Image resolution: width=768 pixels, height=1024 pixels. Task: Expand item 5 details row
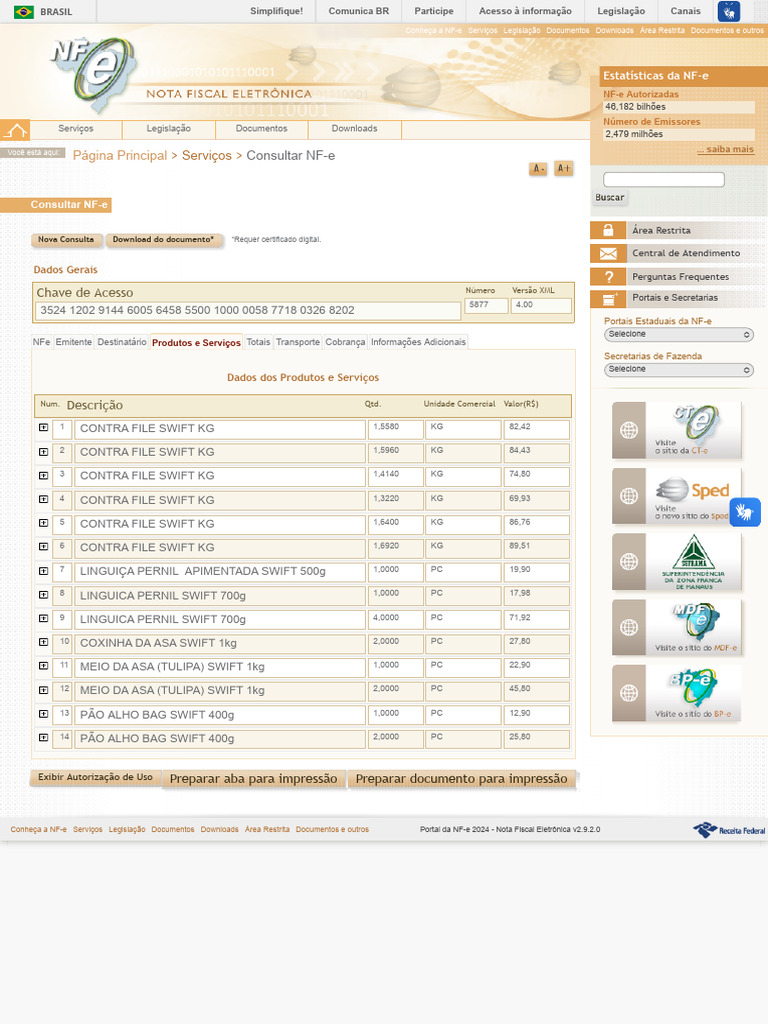click(43, 523)
